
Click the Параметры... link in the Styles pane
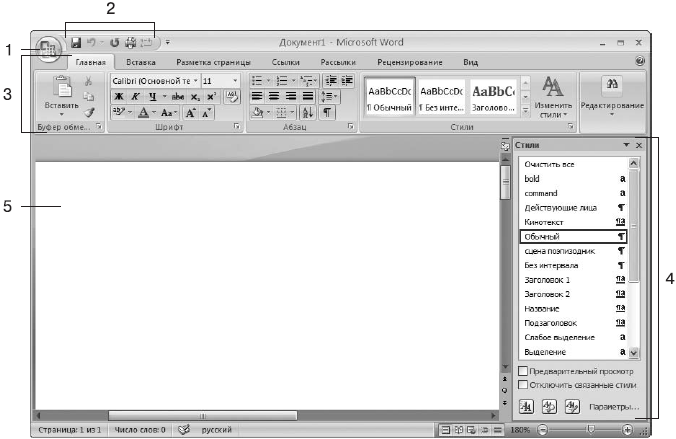coord(612,408)
